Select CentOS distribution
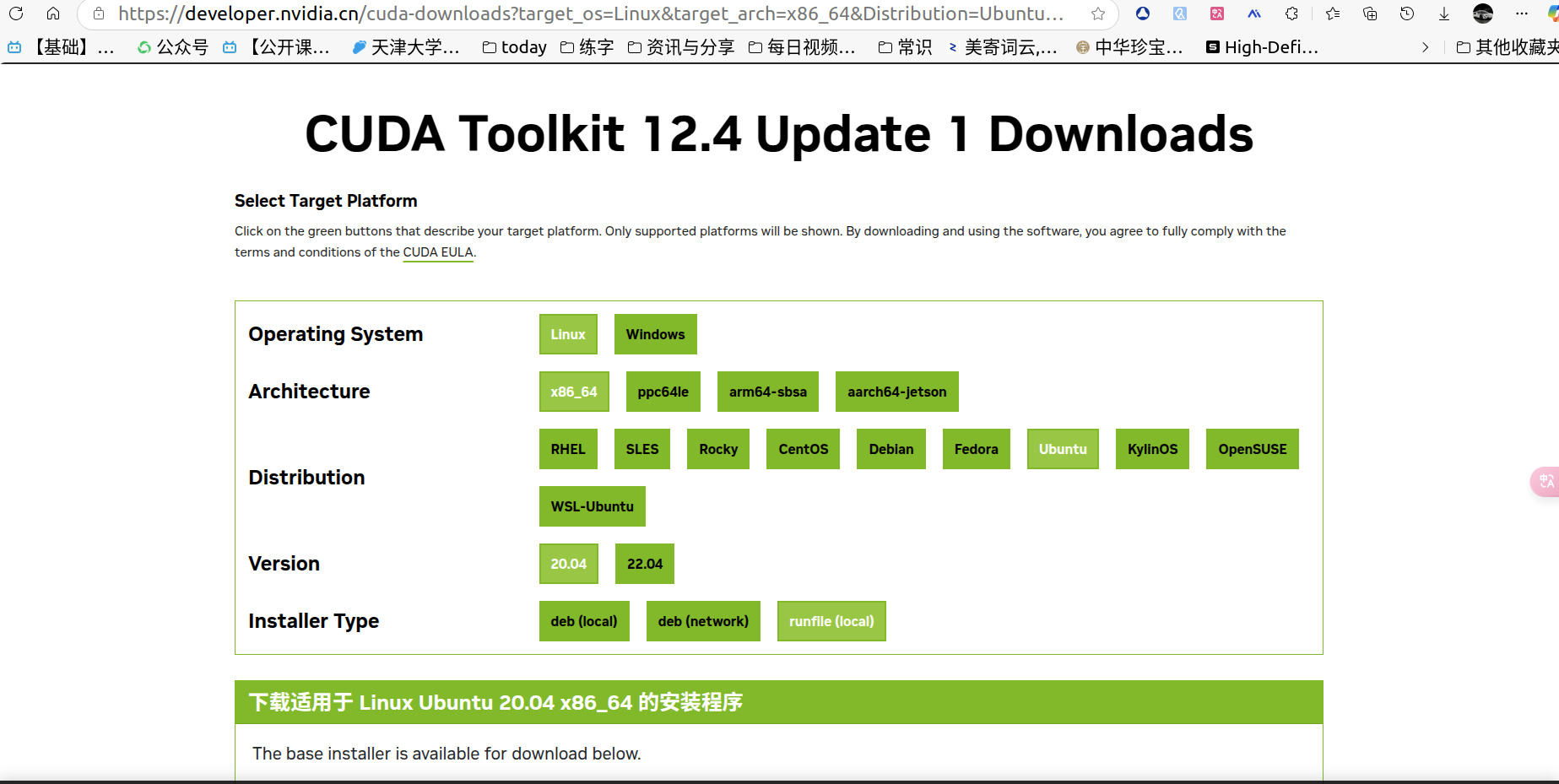1559x784 pixels. coord(804,449)
